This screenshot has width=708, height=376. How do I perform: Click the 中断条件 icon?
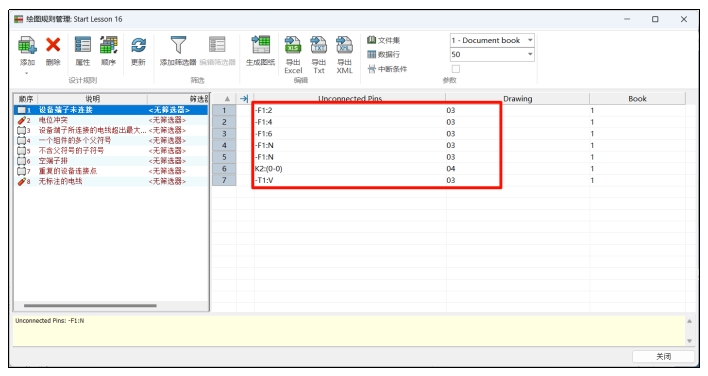371,69
